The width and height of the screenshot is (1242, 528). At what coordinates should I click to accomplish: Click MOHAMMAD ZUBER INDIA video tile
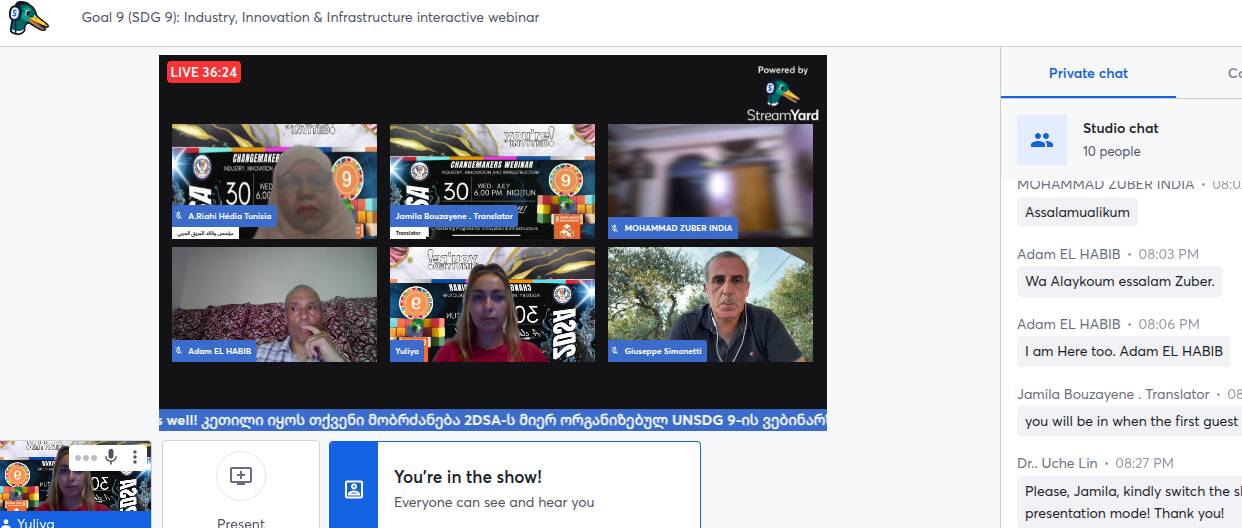[710, 181]
